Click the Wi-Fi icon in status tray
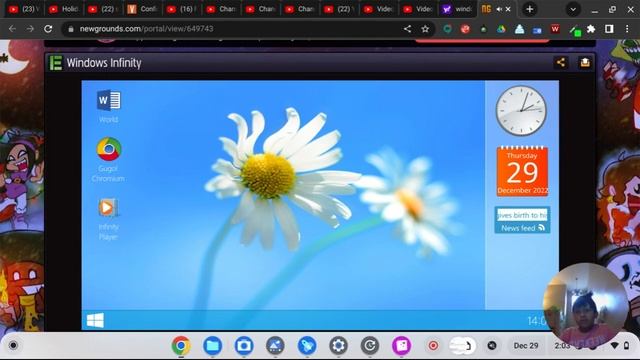 615,346
